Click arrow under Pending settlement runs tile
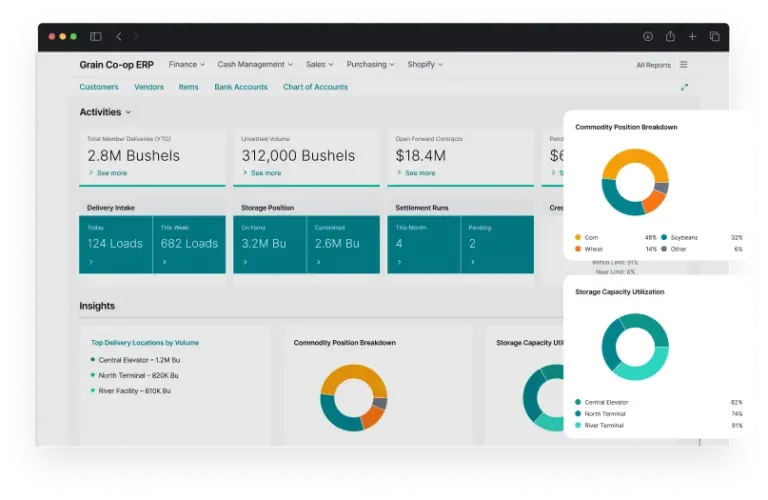This screenshot has width=768, height=500. click(471, 262)
